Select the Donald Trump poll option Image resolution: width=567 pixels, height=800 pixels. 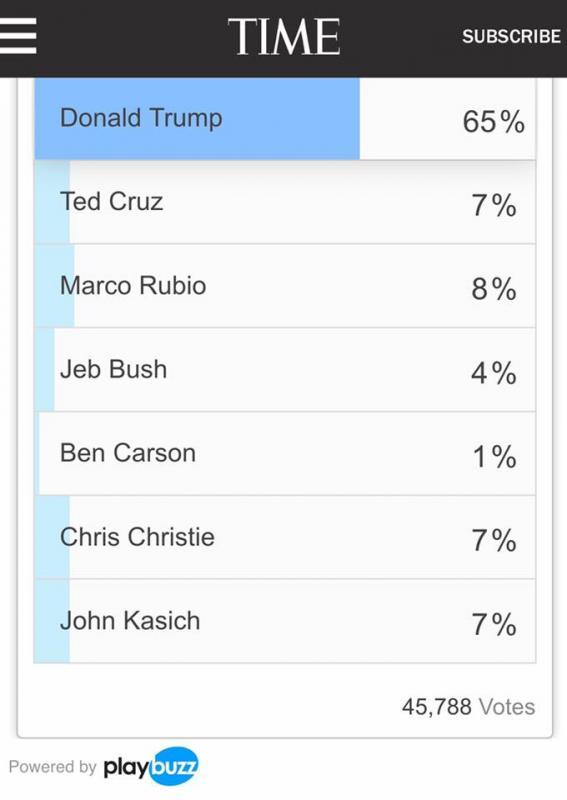285,118
